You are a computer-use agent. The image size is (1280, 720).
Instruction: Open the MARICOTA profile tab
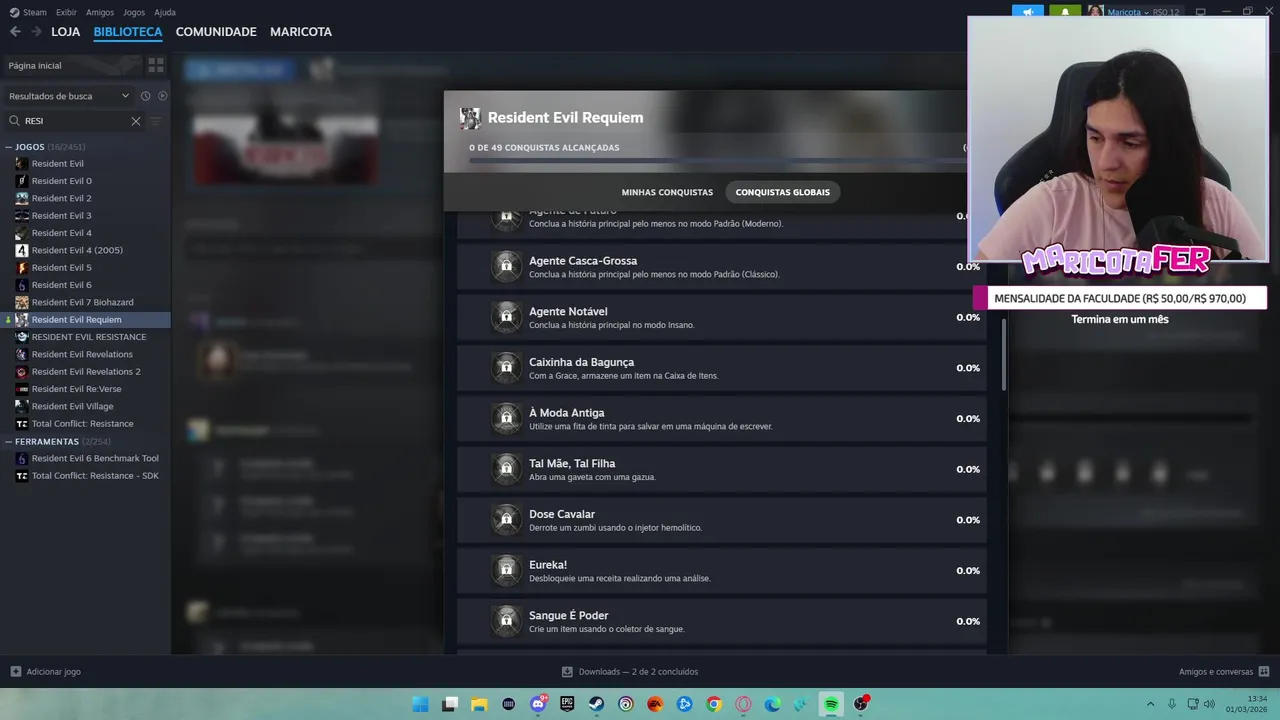301,32
